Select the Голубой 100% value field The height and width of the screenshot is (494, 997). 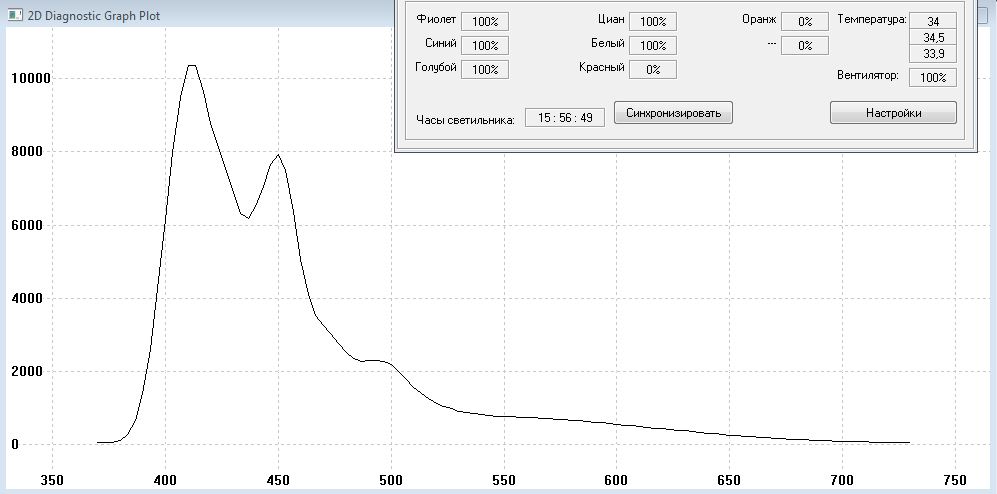coord(485,69)
